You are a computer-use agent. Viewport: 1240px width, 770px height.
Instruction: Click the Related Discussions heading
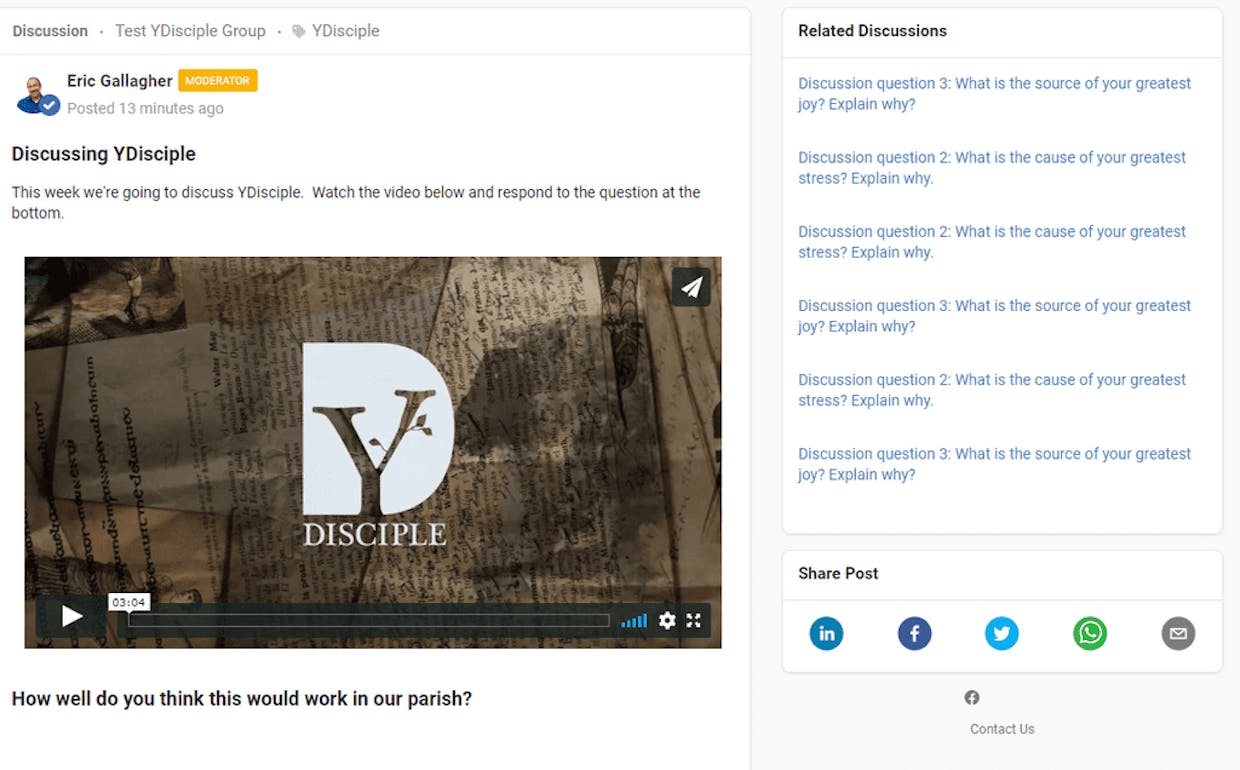click(x=872, y=31)
